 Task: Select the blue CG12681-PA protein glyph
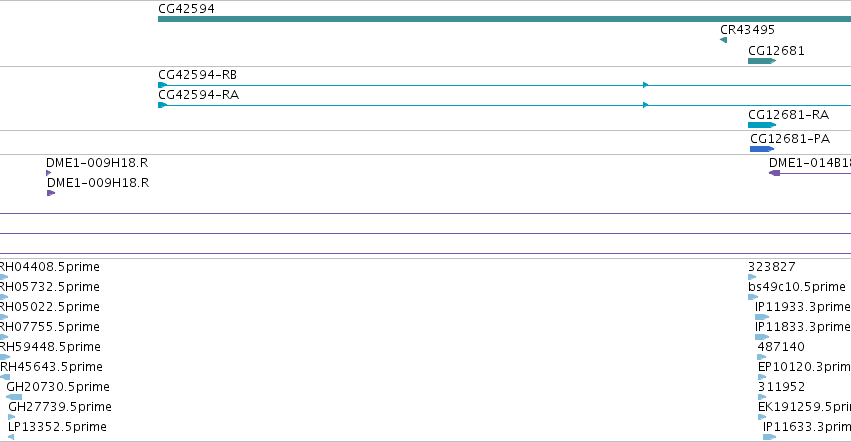coord(762,149)
